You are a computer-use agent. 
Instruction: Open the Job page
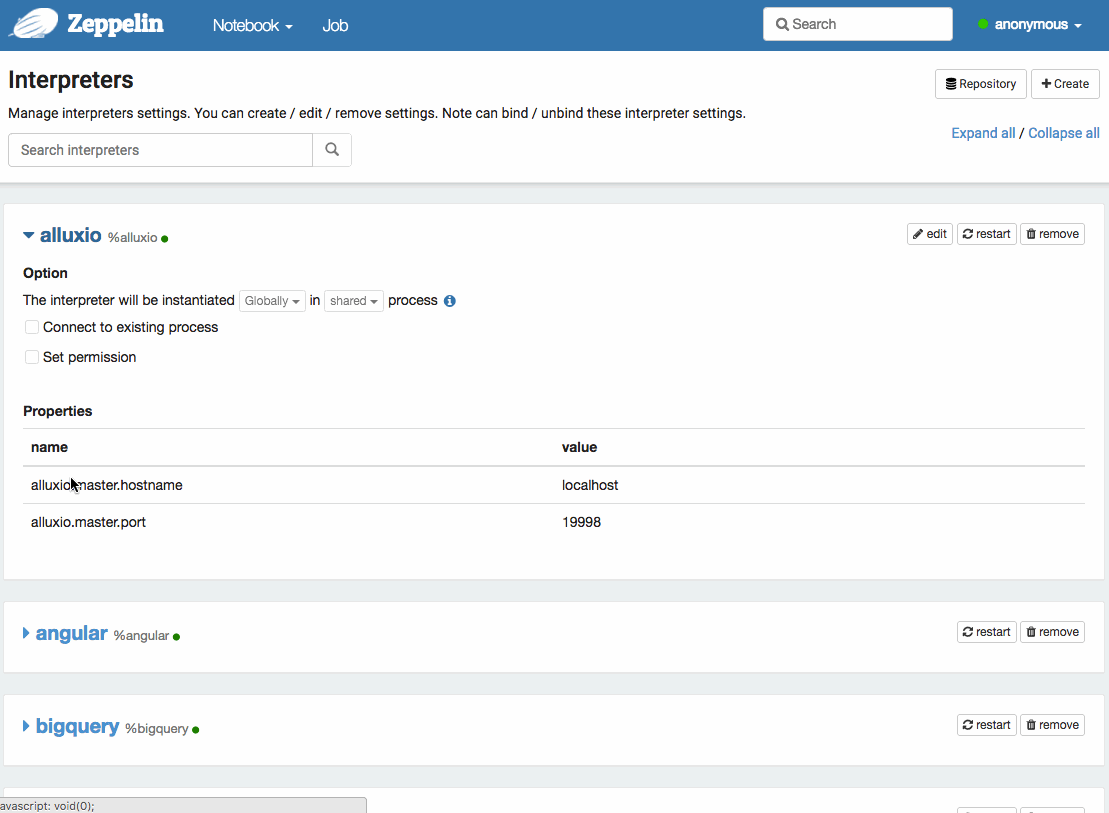coord(335,25)
